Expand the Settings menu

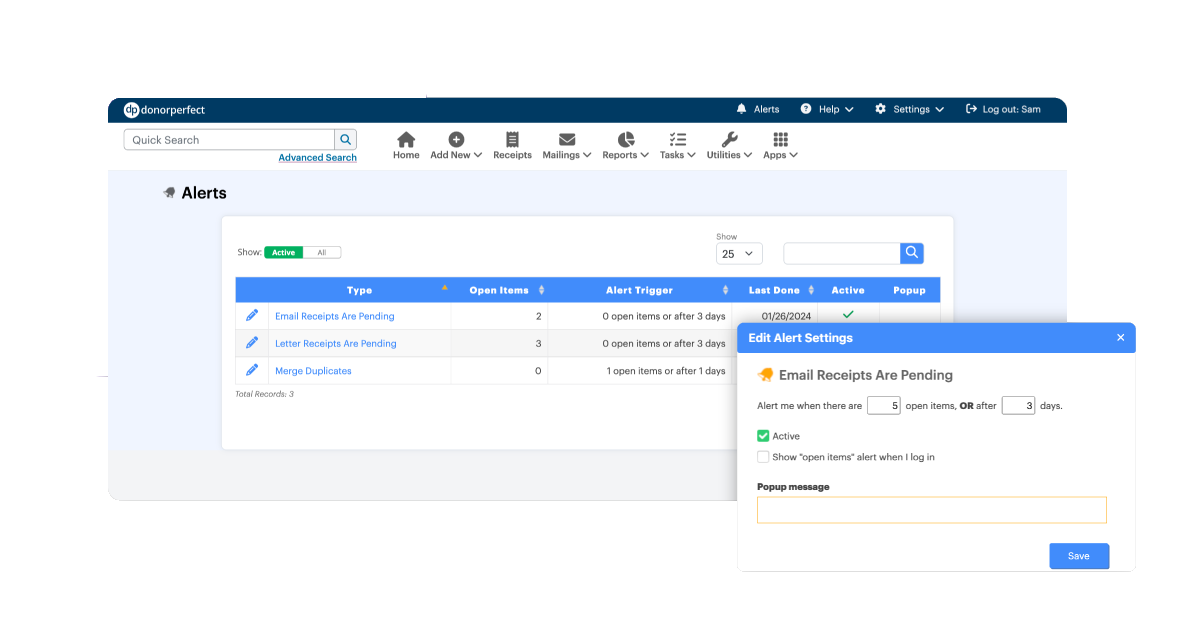(x=909, y=109)
